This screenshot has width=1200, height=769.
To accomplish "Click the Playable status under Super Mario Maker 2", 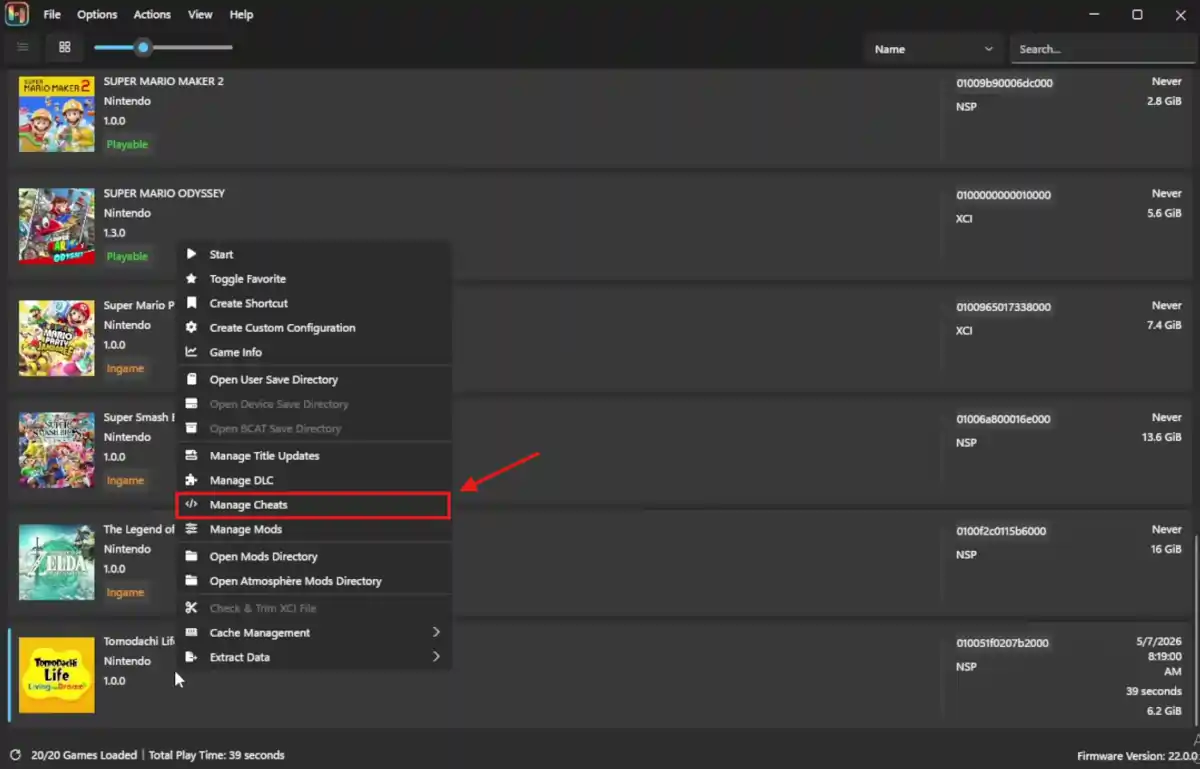I will click(x=127, y=145).
